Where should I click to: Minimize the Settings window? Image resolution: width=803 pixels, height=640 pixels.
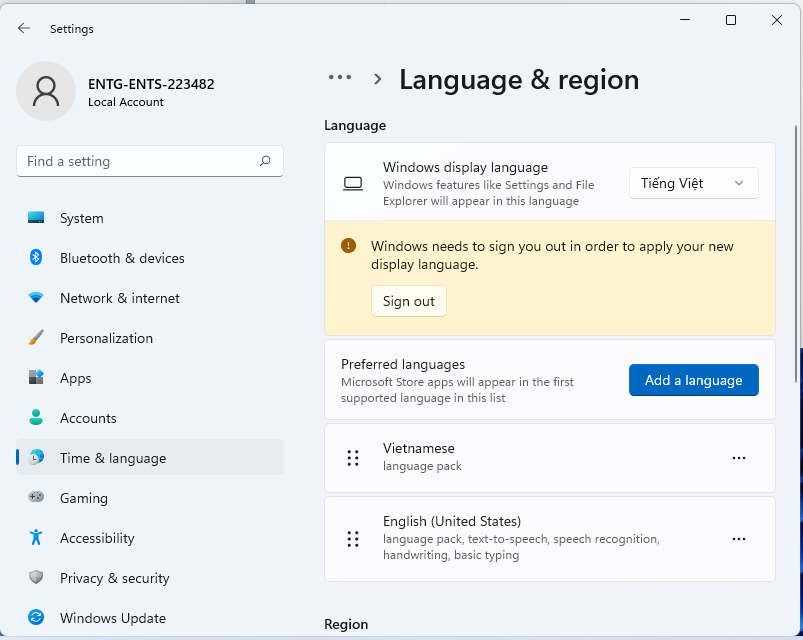coord(685,20)
